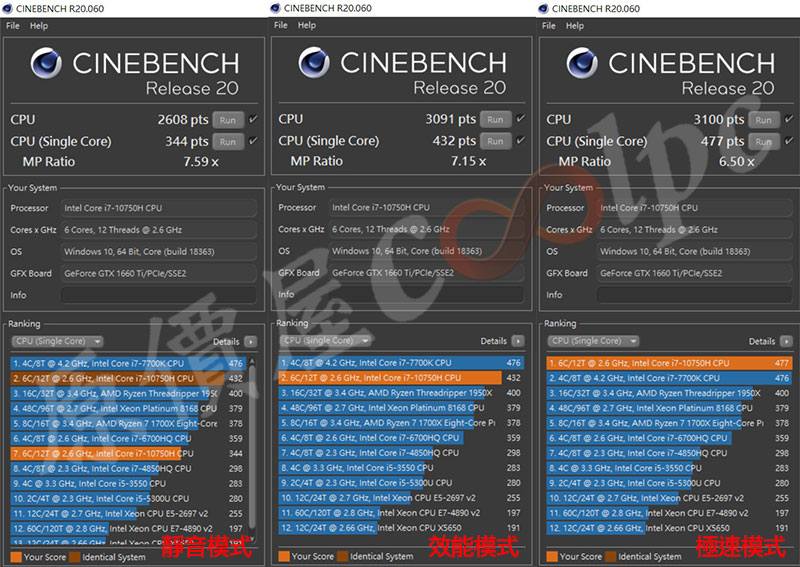800x567 pixels.
Task: Run CPU test beside 3100 pts
Action: [x=764, y=120]
